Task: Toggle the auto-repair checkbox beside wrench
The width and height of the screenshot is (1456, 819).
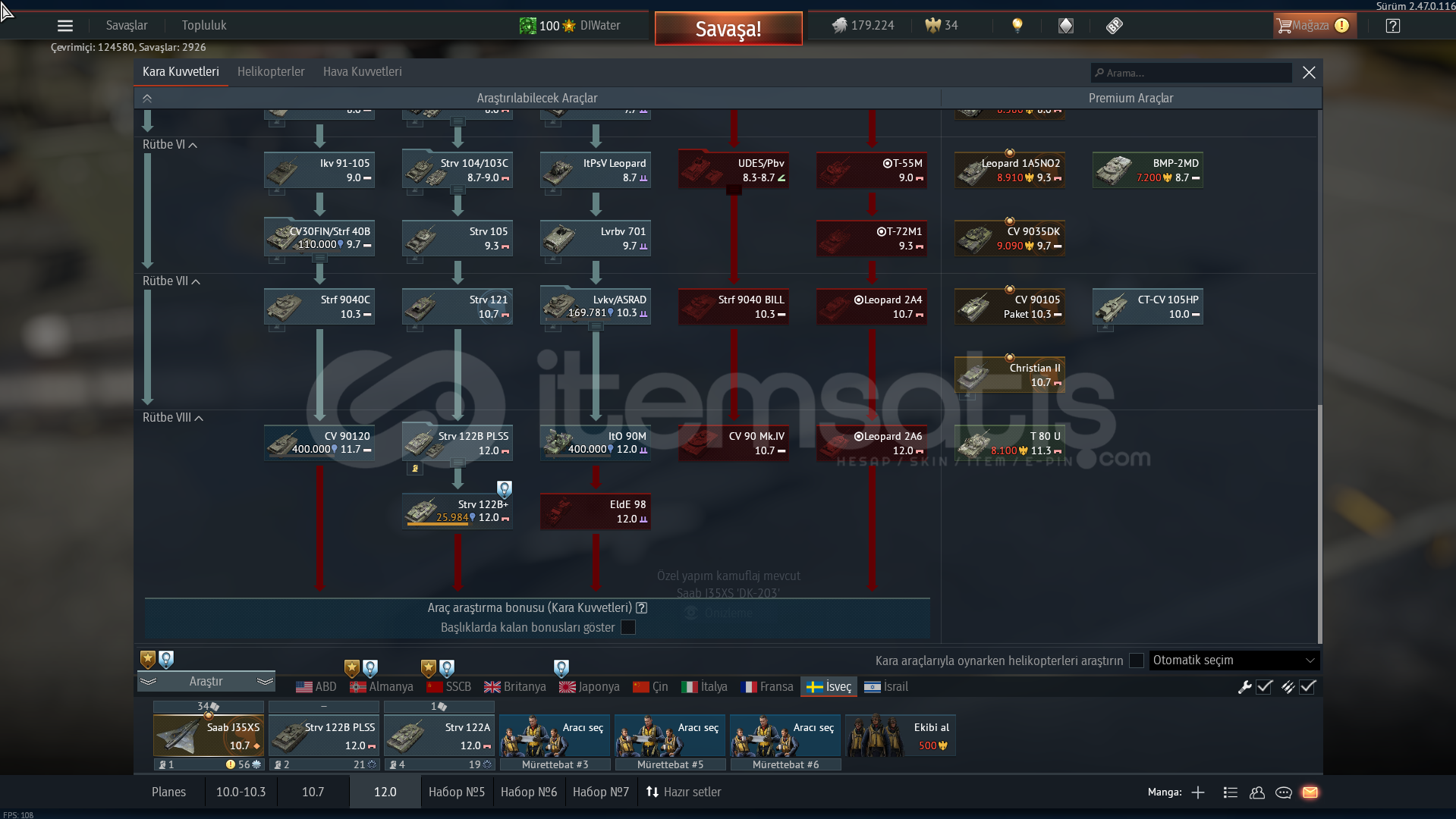Action: 1264,687
